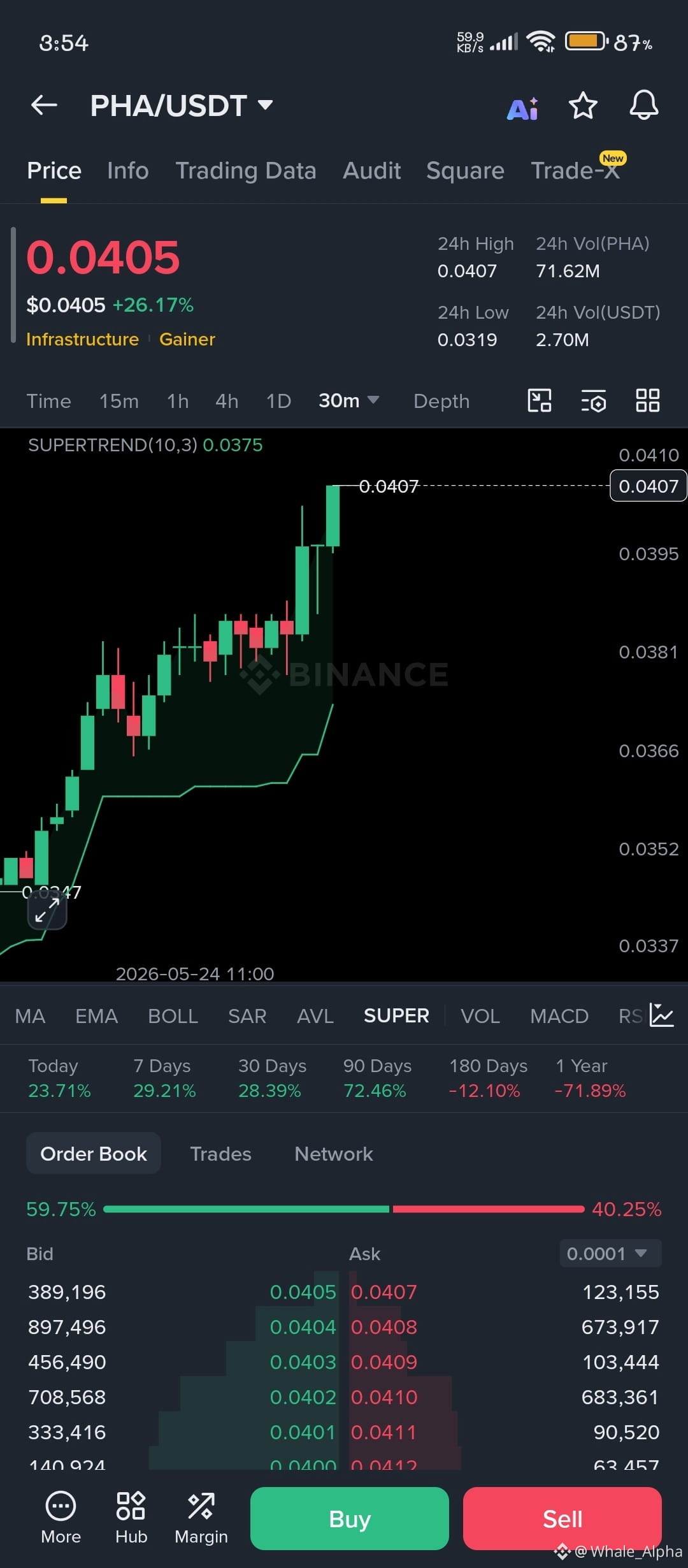Image resolution: width=688 pixels, height=1568 pixels.
Task: Tap the battery status icon
Action: pos(586,42)
